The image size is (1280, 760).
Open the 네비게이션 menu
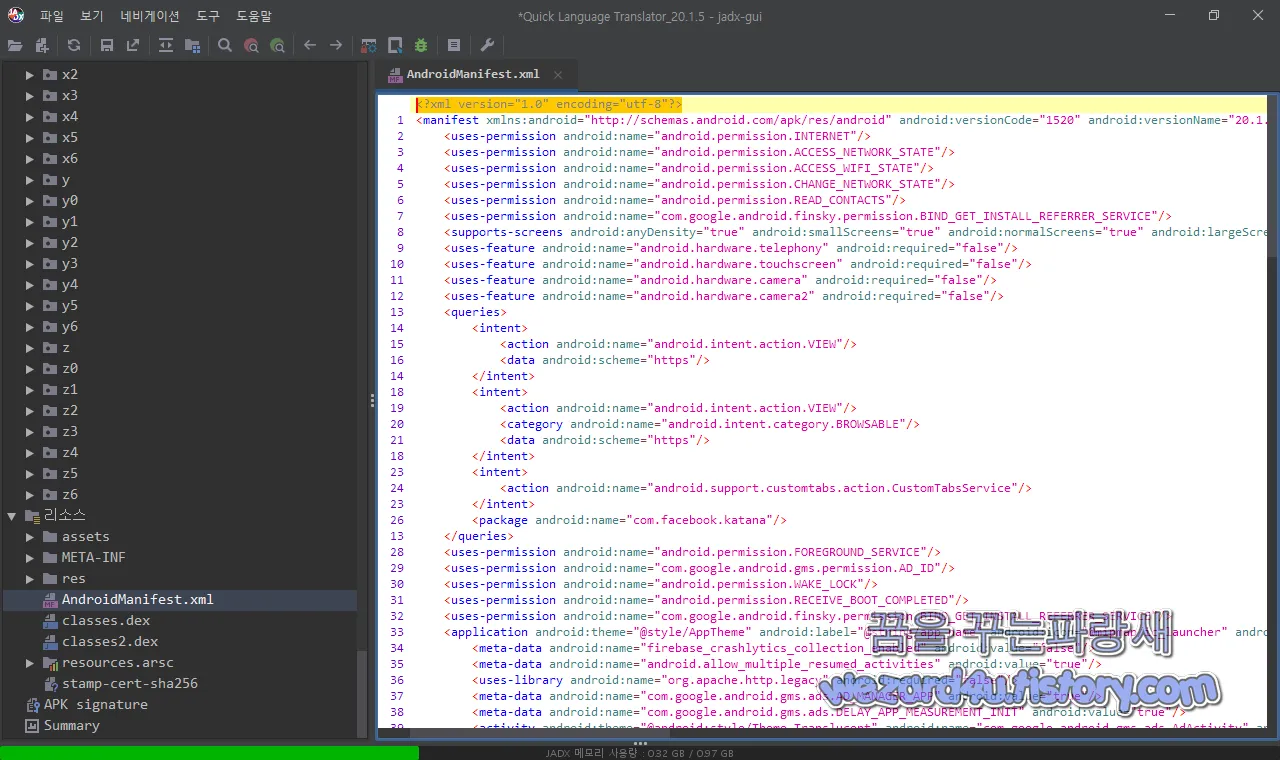[150, 16]
